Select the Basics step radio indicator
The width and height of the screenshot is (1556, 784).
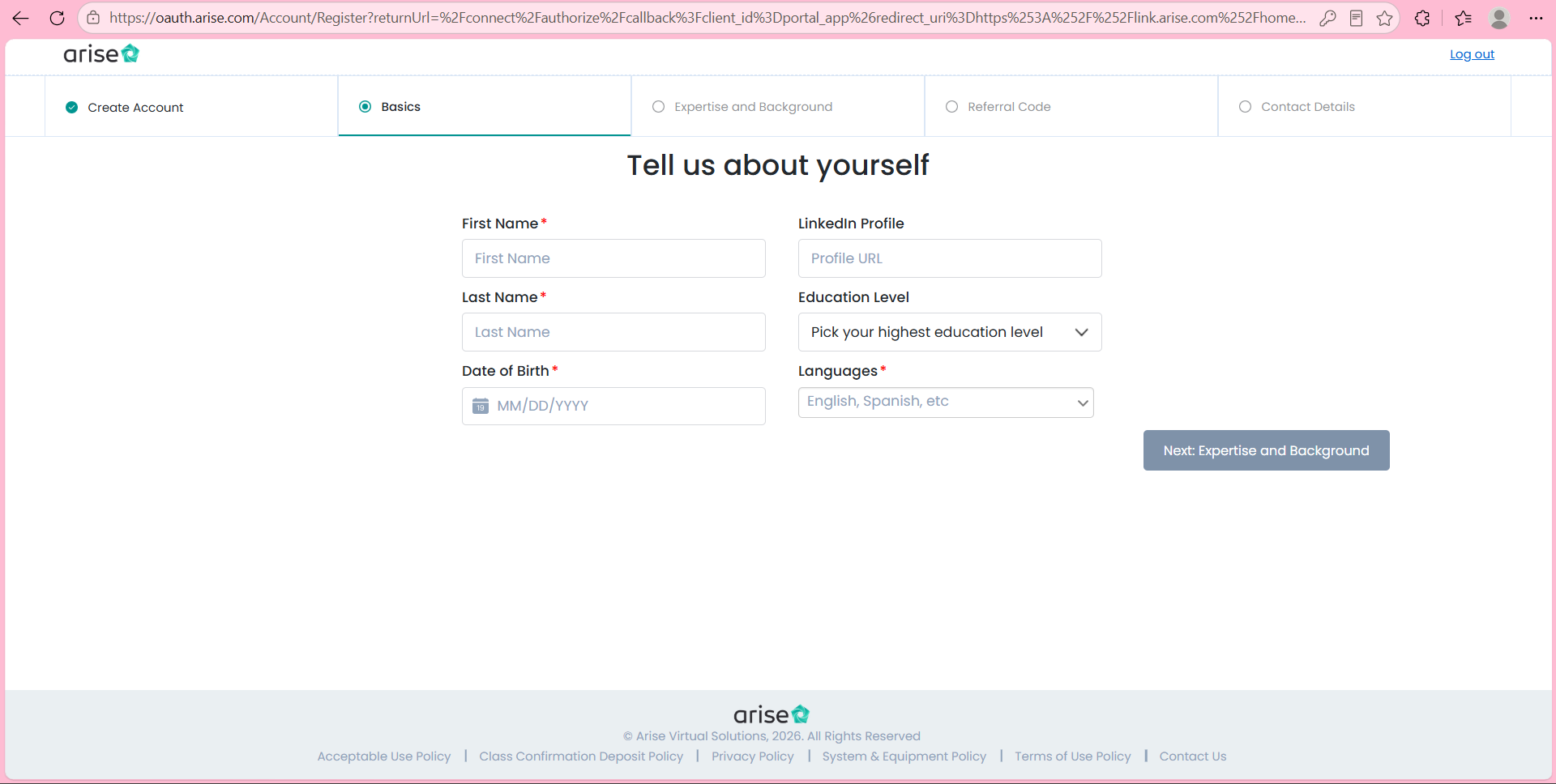pos(365,107)
